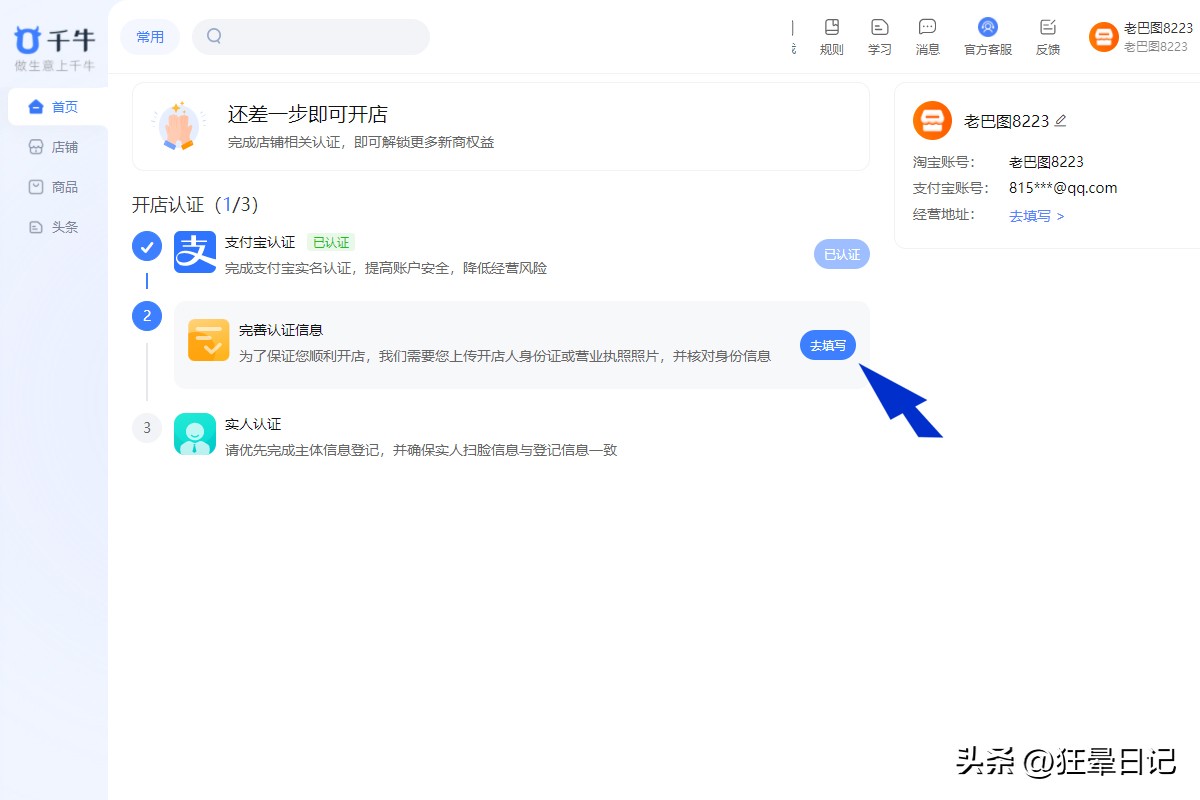Open the 消息 messages icon
The width and height of the screenshot is (1200, 800).
click(927, 30)
